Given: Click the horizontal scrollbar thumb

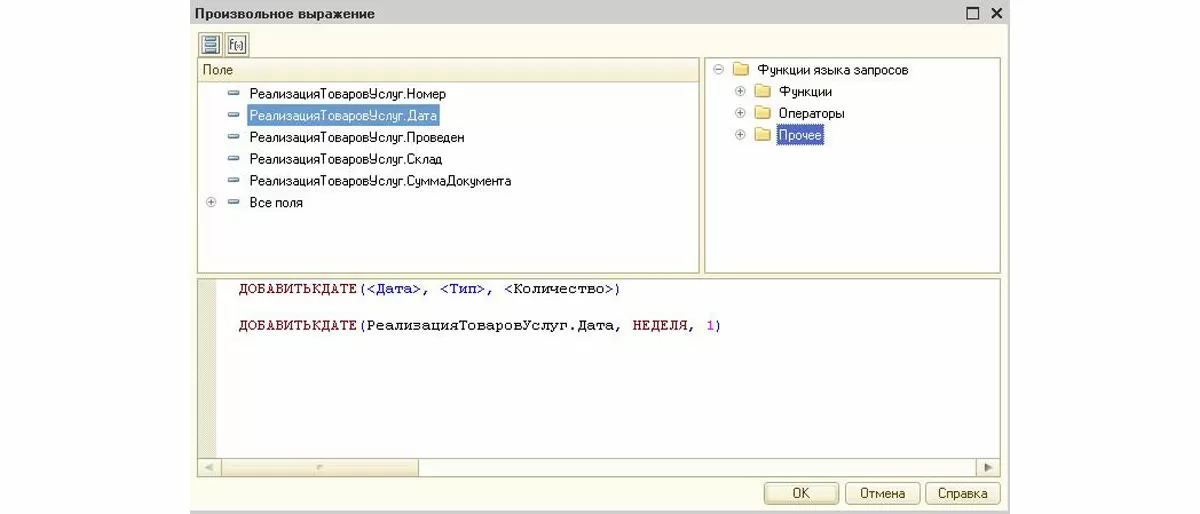Looking at the screenshot, I should (320, 467).
